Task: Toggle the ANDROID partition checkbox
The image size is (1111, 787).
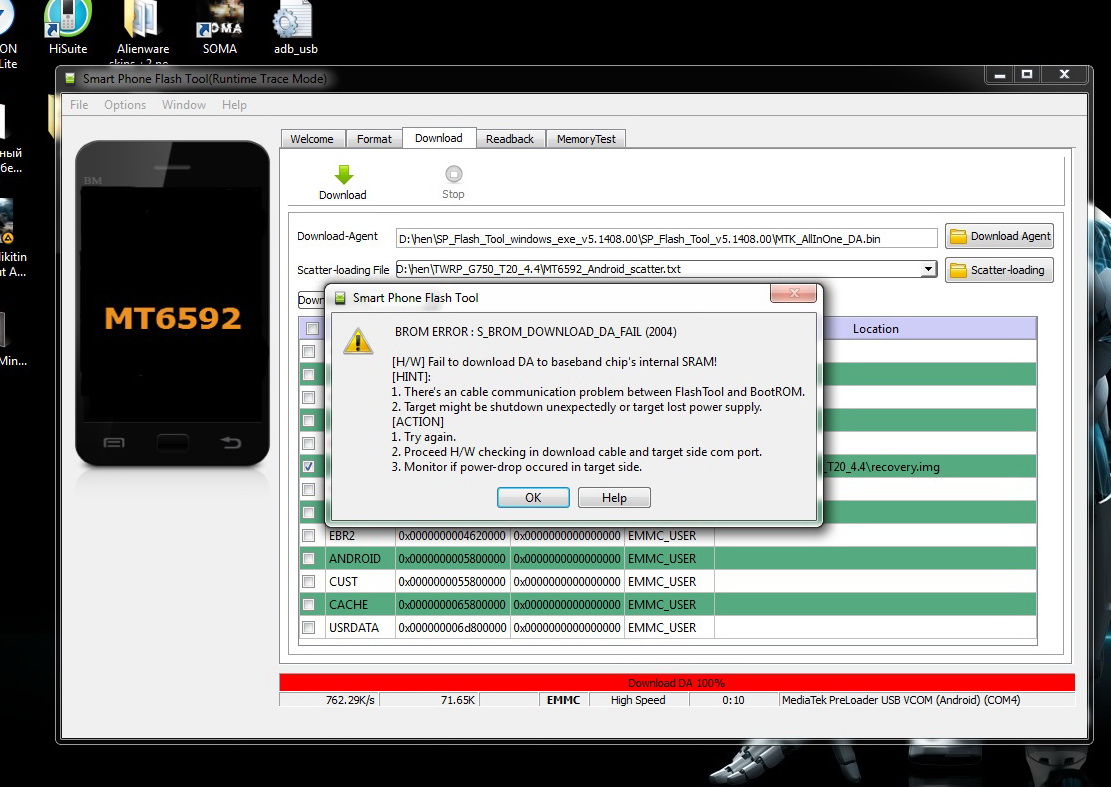Action: click(x=309, y=559)
